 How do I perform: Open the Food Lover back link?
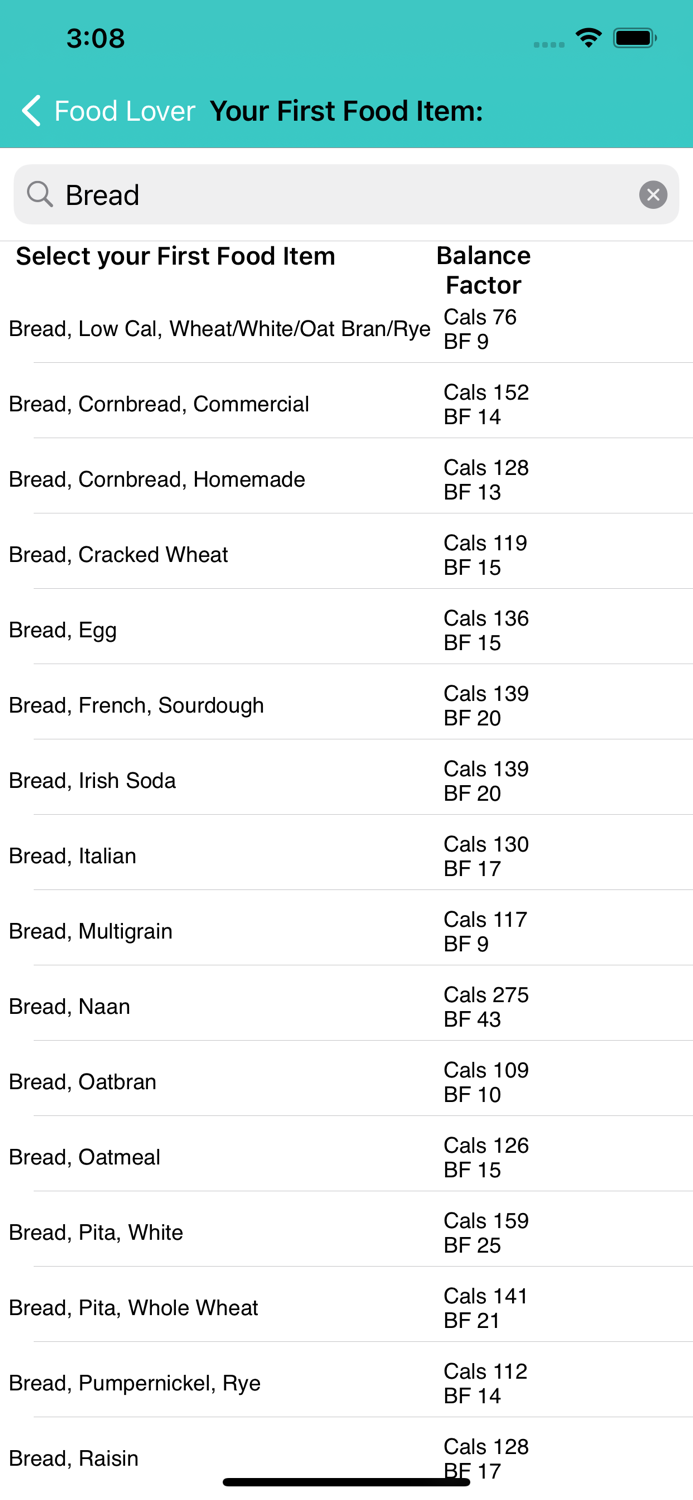pyautogui.click(x=123, y=111)
